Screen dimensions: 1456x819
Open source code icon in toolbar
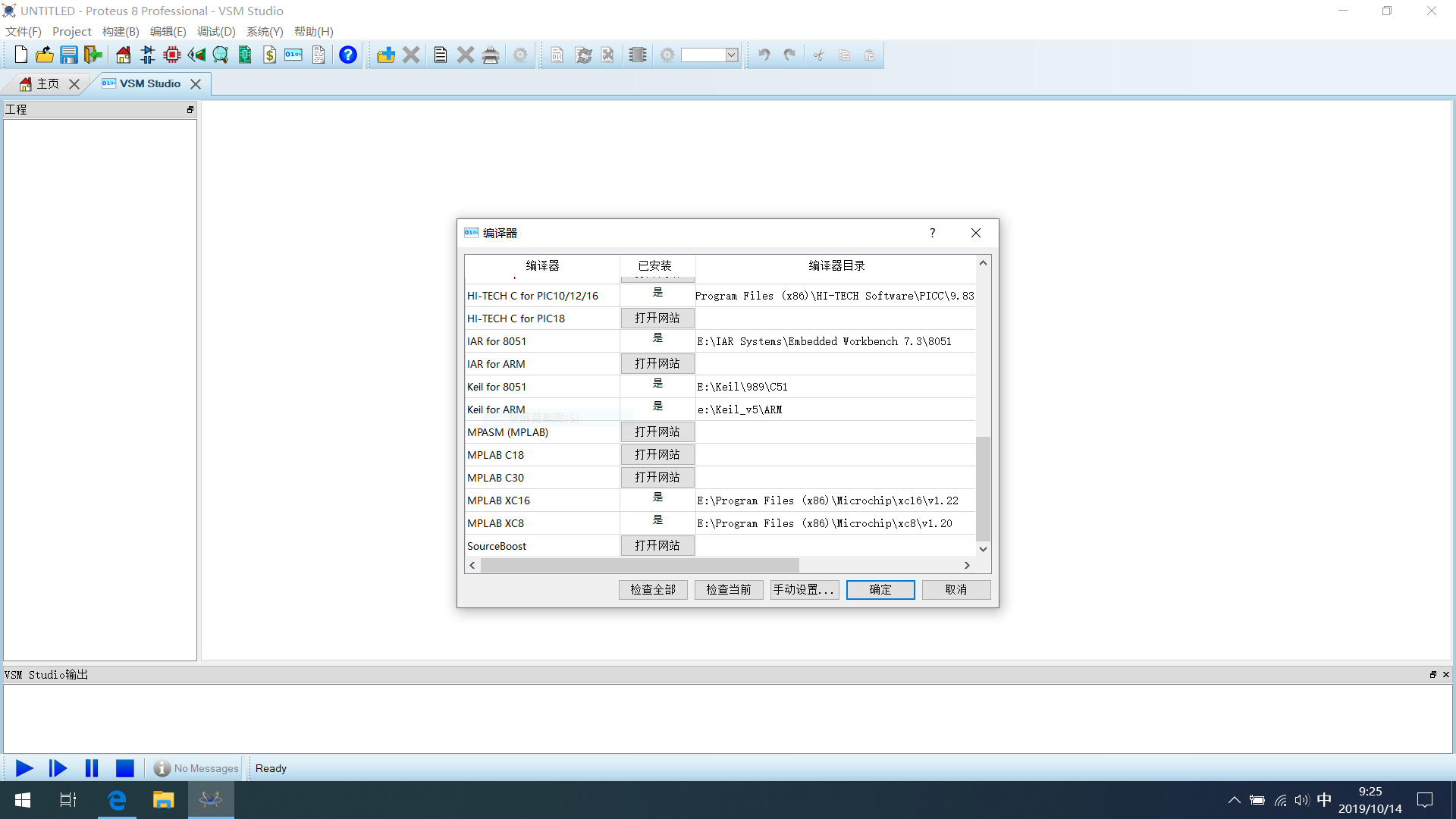293,55
